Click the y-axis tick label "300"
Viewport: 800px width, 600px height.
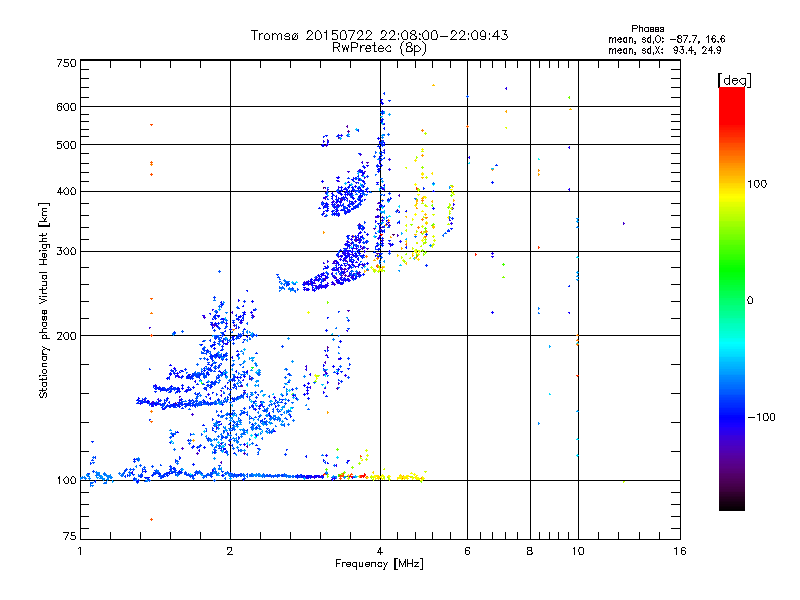click(66, 252)
